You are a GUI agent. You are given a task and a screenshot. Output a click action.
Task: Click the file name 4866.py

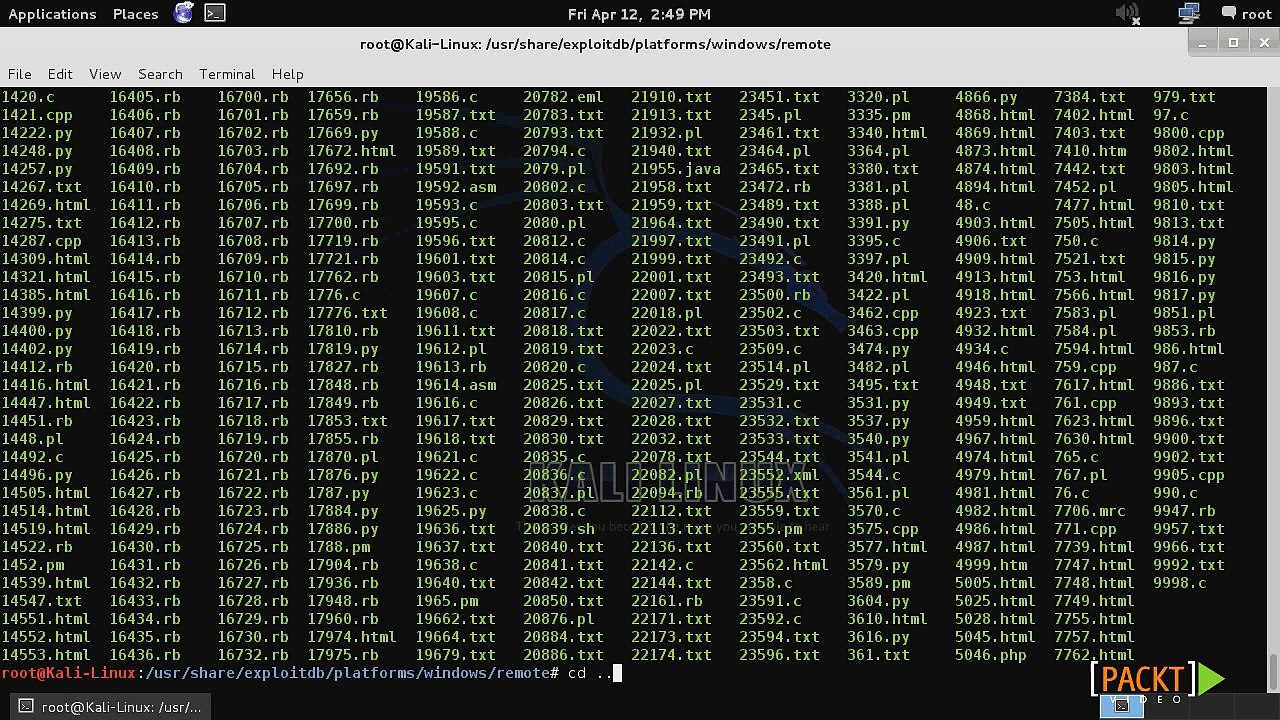point(986,97)
